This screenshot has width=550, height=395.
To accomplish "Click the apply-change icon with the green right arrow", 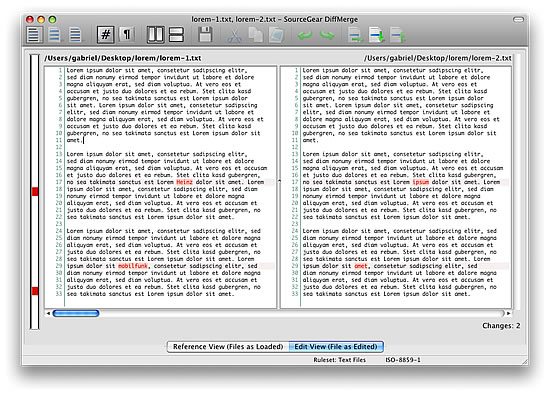I will pyautogui.click(x=355, y=35).
